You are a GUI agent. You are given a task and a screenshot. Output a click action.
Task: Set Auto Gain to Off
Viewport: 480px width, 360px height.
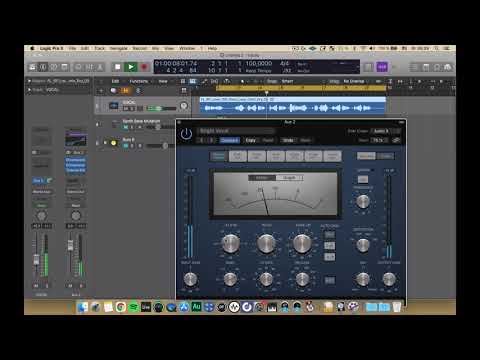pyautogui.click(x=330, y=235)
